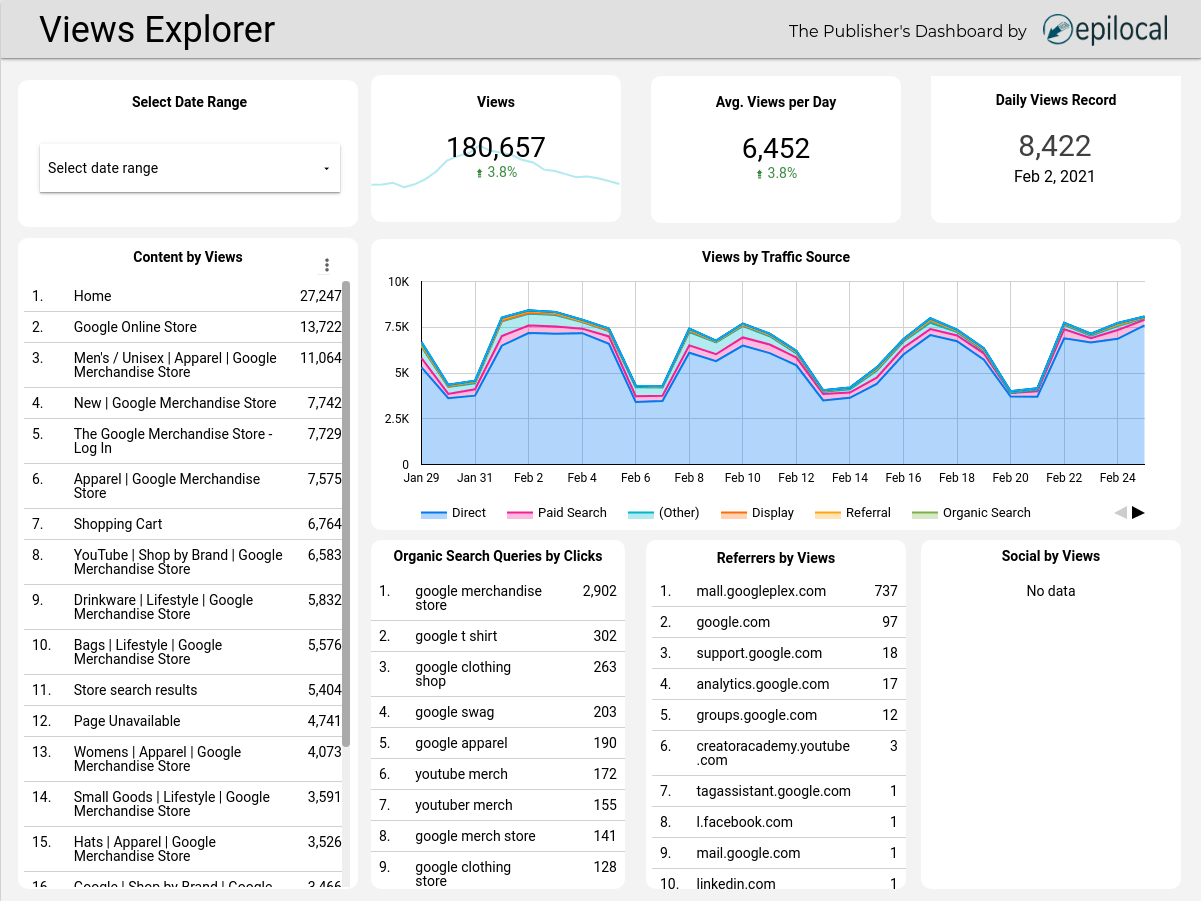Image resolution: width=1201 pixels, height=901 pixels.
Task: Toggle the Organic Search series visibility
Action: [924, 513]
